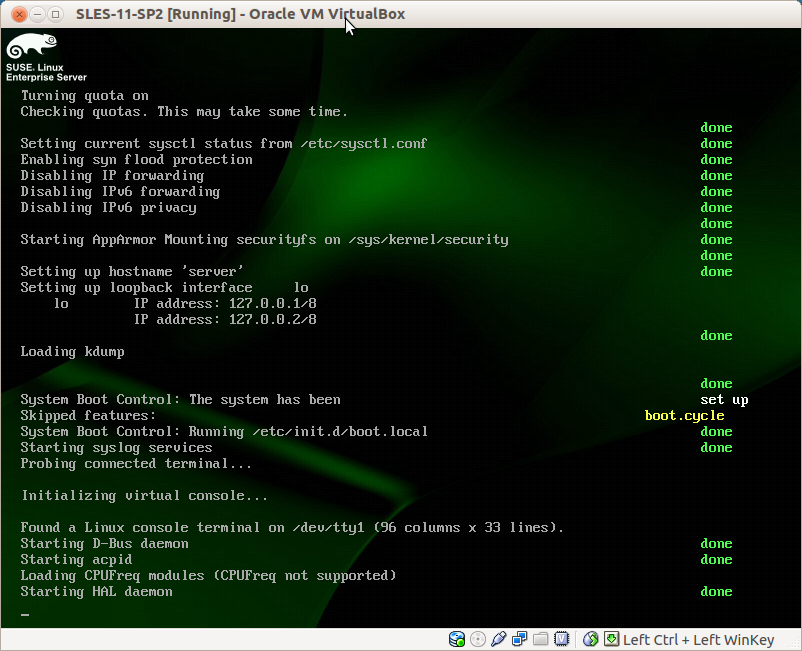Click the virtualization (V chip) status icon
The width and height of the screenshot is (802, 651).
click(x=562, y=639)
